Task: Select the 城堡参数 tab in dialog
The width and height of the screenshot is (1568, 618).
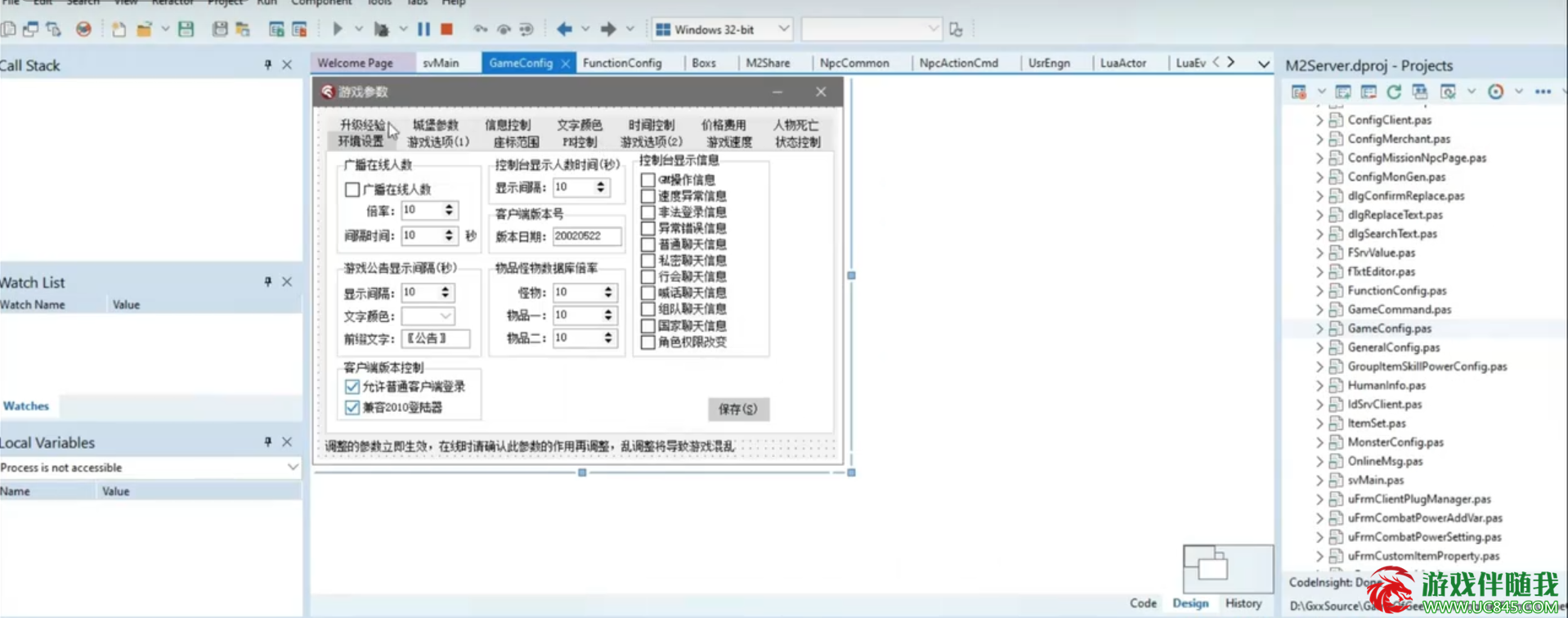Action: click(x=435, y=125)
